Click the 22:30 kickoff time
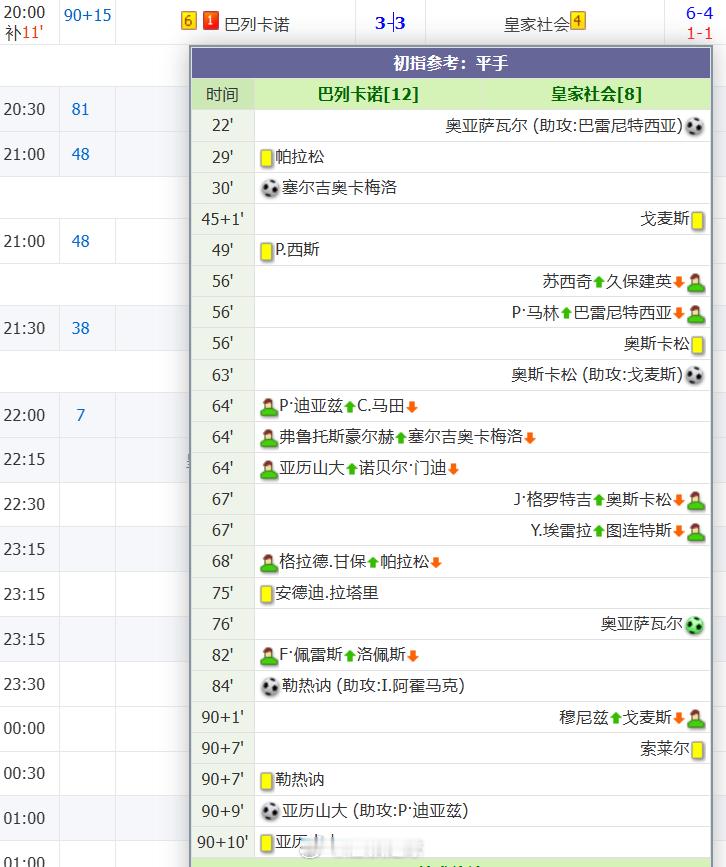The image size is (726, 867). [x=24, y=504]
